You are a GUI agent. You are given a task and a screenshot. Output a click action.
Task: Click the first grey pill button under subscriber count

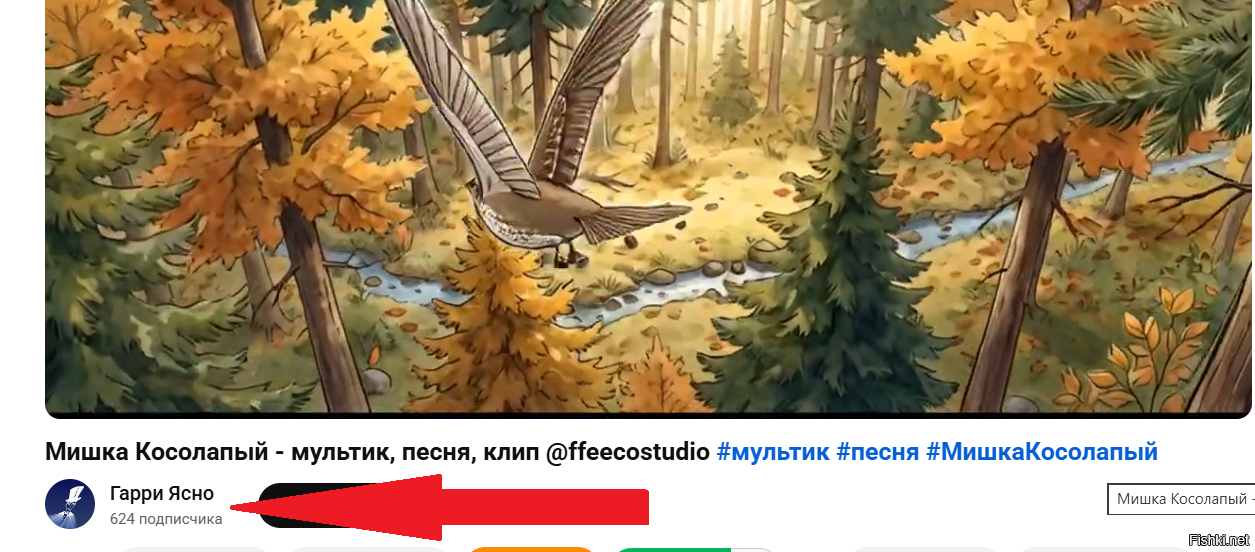[194, 549]
